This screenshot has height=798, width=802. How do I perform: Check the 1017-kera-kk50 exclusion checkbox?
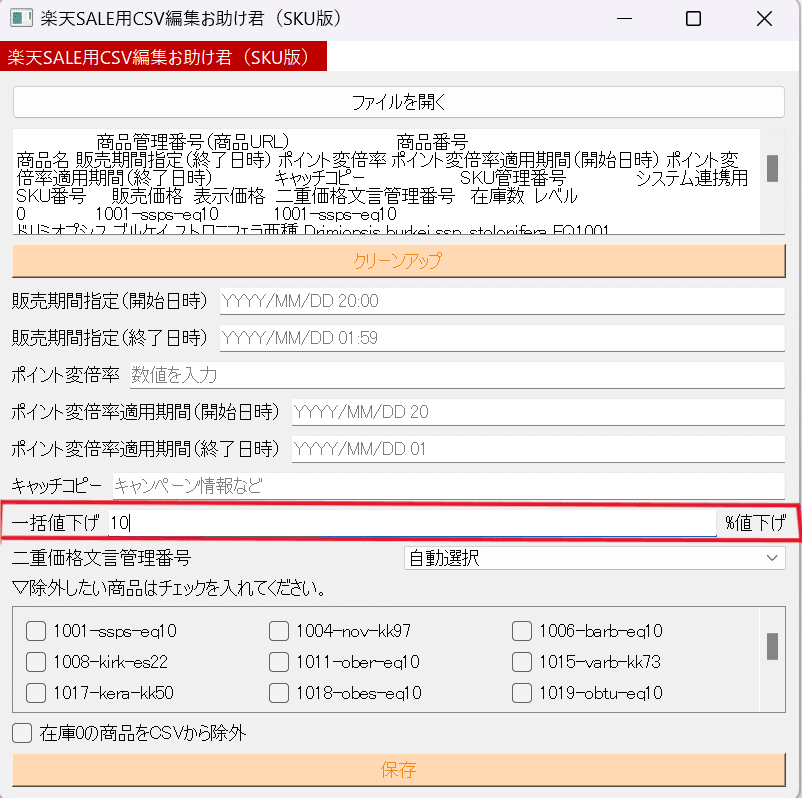tap(36, 693)
